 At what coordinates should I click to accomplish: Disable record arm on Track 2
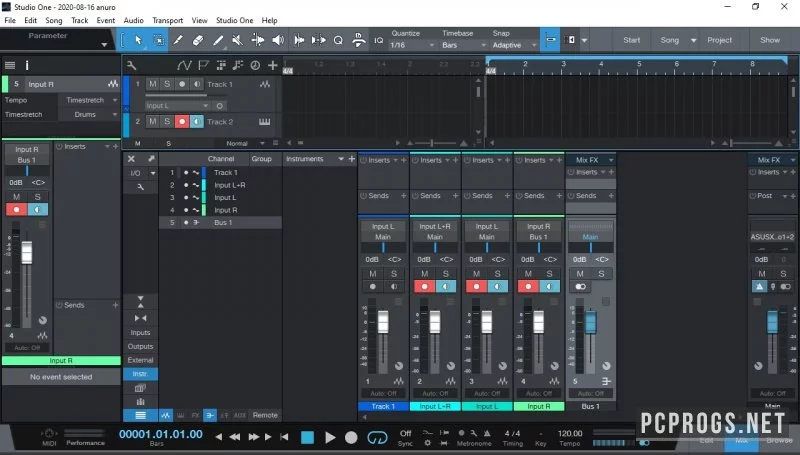click(182, 121)
